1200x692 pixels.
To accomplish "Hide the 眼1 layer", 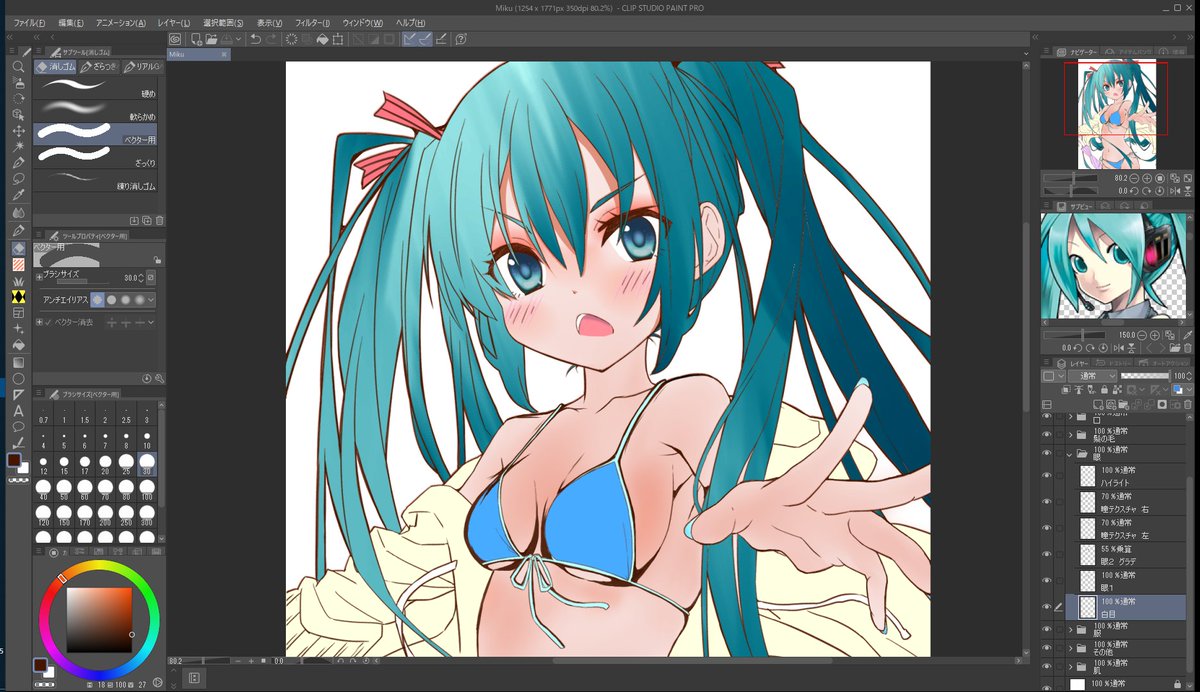I will (1047, 580).
